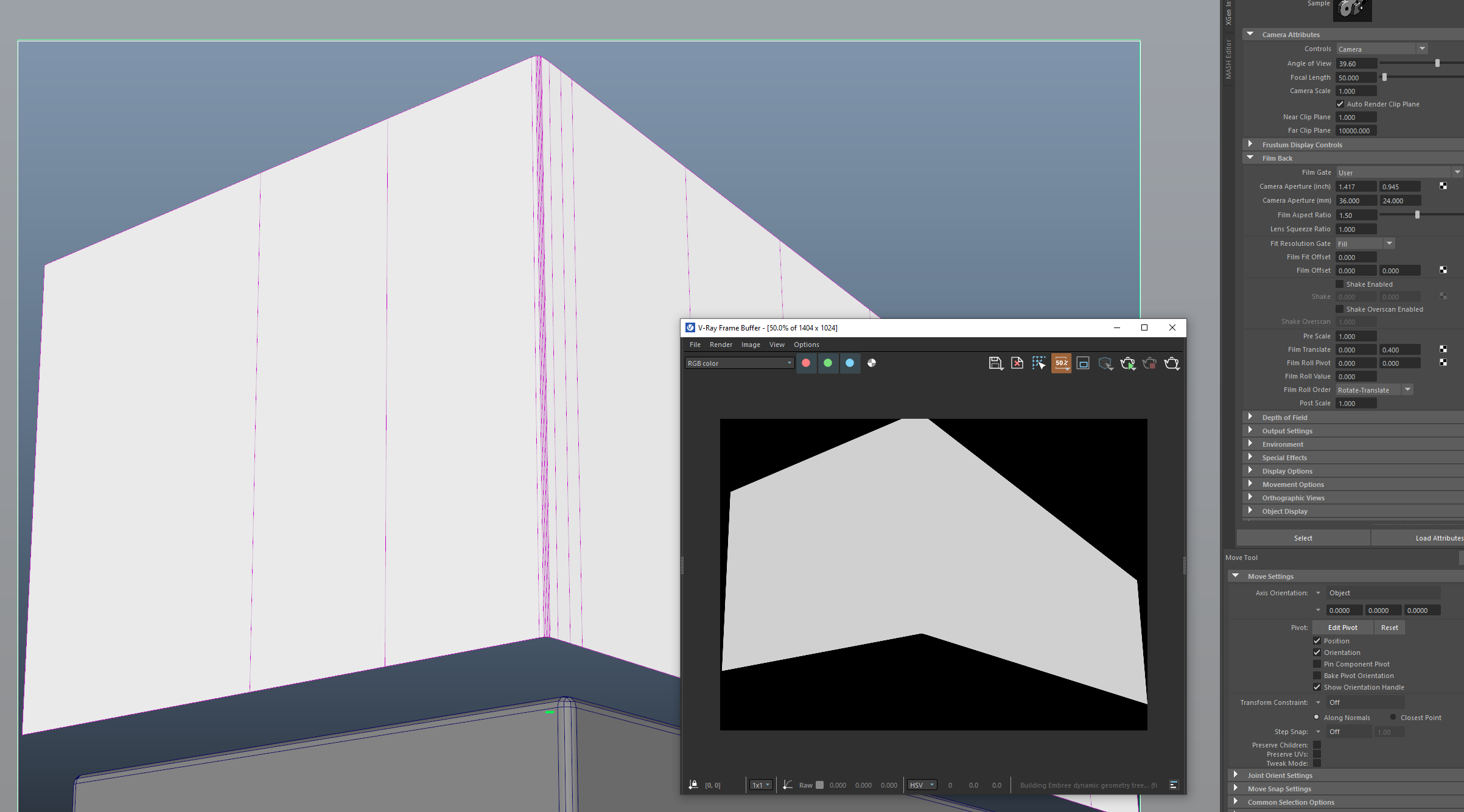Clear the frame buffer image
Screen dimensions: 1464x812
coord(1017,363)
